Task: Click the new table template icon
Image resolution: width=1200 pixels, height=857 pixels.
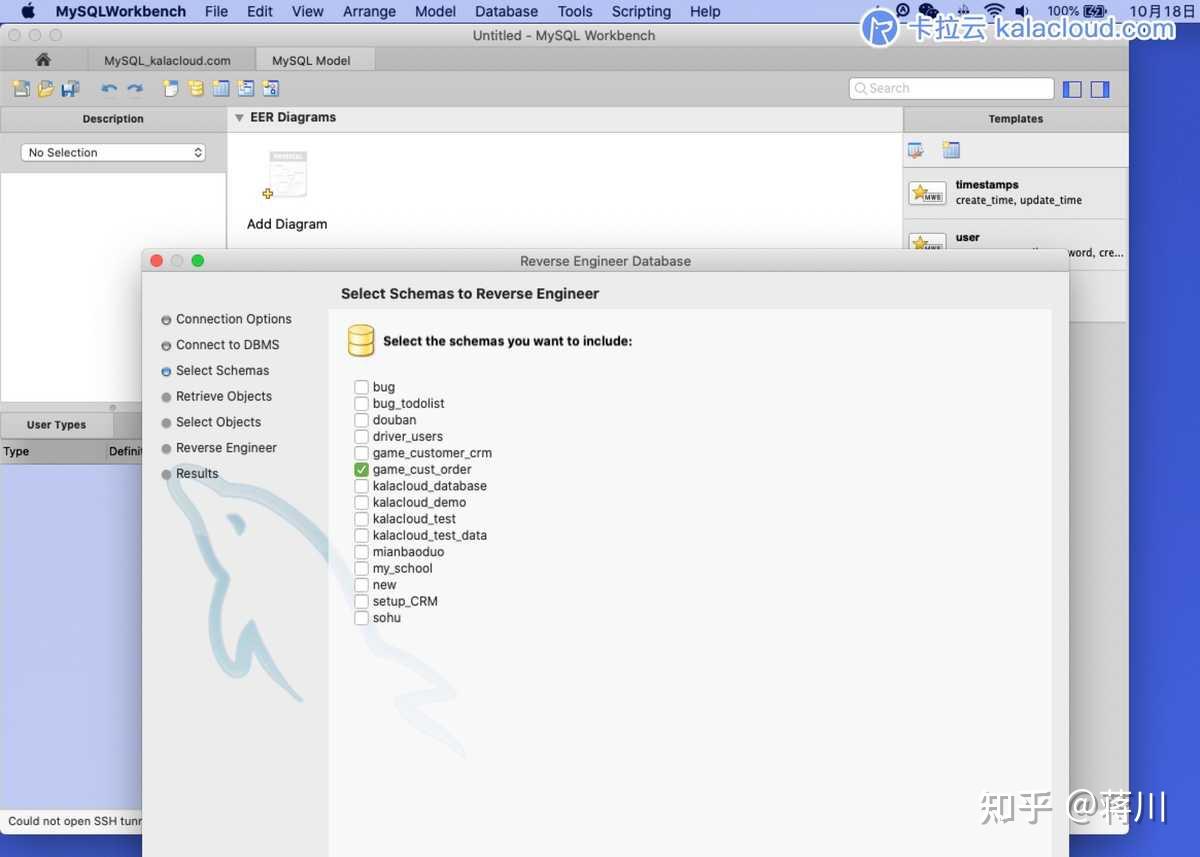Action: coord(951,150)
